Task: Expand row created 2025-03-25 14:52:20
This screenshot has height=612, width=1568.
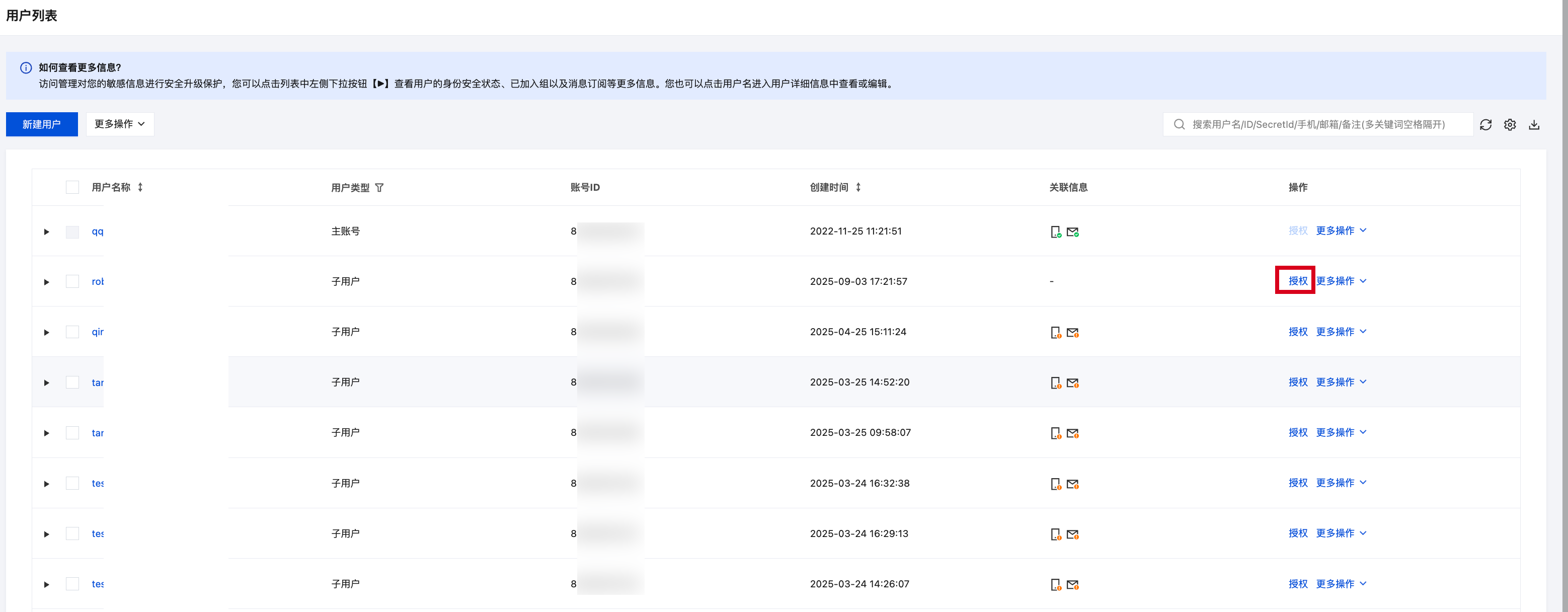Action: click(46, 382)
